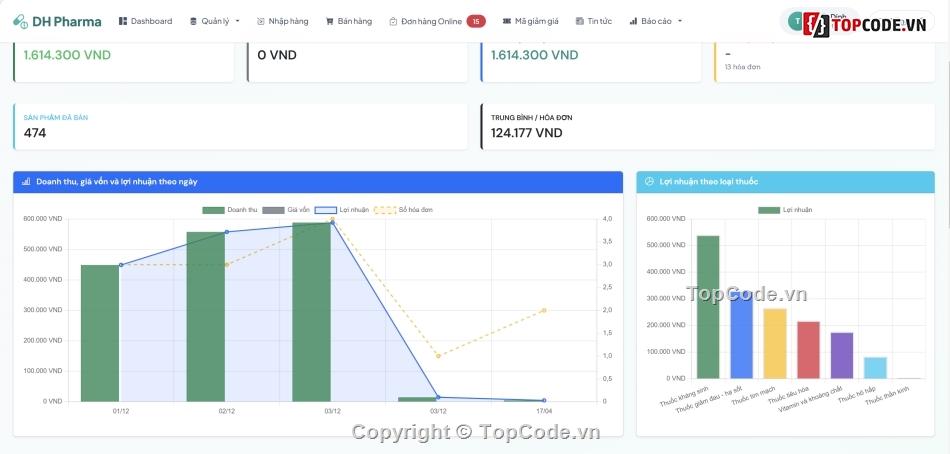This screenshot has width=950, height=454.
Task: Toggle the Giá vốn legend series
Action: (x=287, y=210)
